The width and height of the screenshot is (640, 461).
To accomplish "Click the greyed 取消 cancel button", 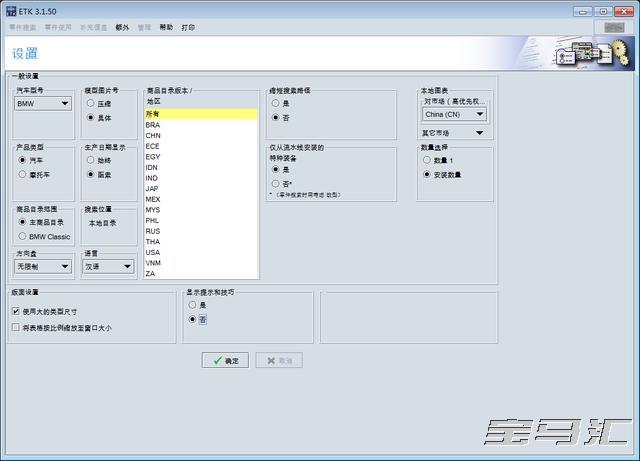I will point(279,361).
